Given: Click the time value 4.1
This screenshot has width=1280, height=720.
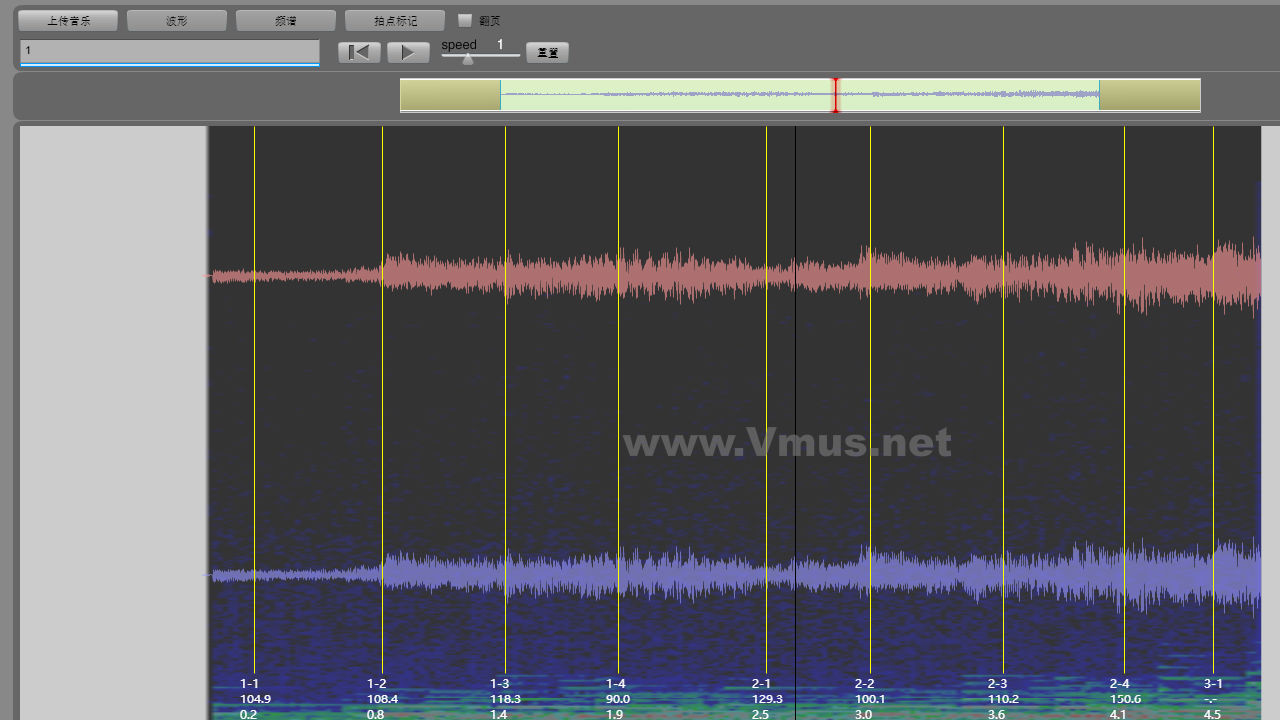Looking at the screenshot, I should (x=1118, y=714).
